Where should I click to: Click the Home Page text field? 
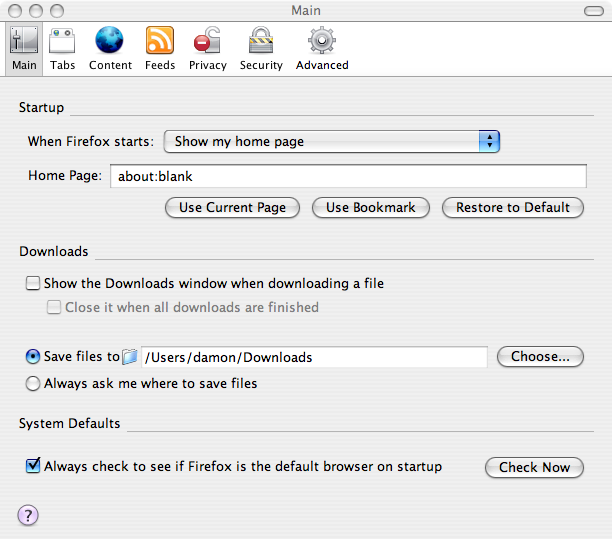(348, 176)
